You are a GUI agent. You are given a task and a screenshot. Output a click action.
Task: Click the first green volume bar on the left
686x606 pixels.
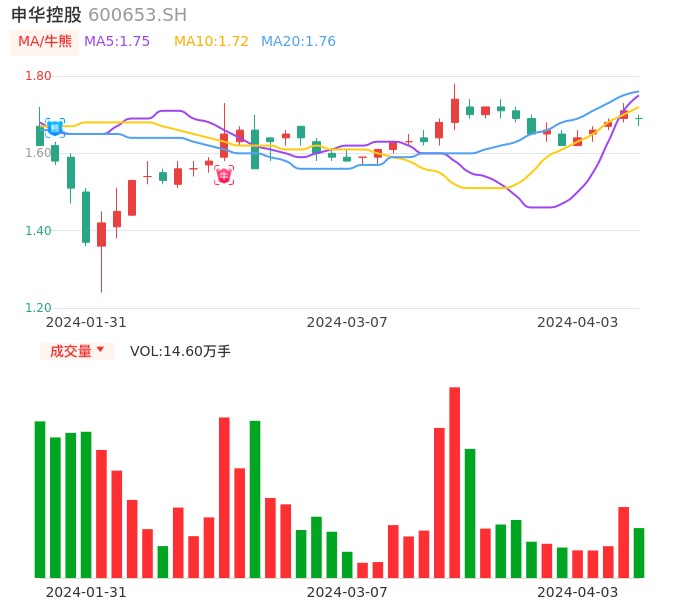point(40,500)
